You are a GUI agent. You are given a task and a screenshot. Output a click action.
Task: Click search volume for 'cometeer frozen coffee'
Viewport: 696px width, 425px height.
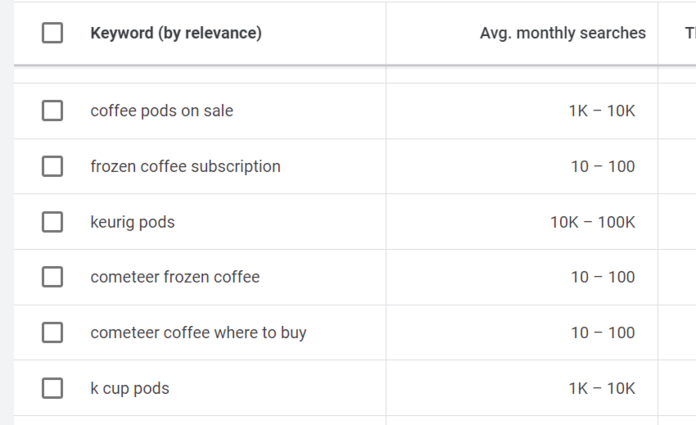point(603,277)
